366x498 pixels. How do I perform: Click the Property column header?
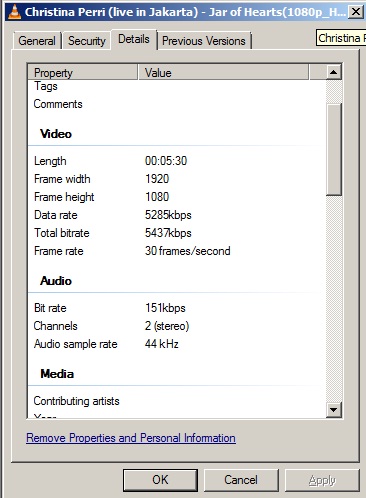(83, 73)
